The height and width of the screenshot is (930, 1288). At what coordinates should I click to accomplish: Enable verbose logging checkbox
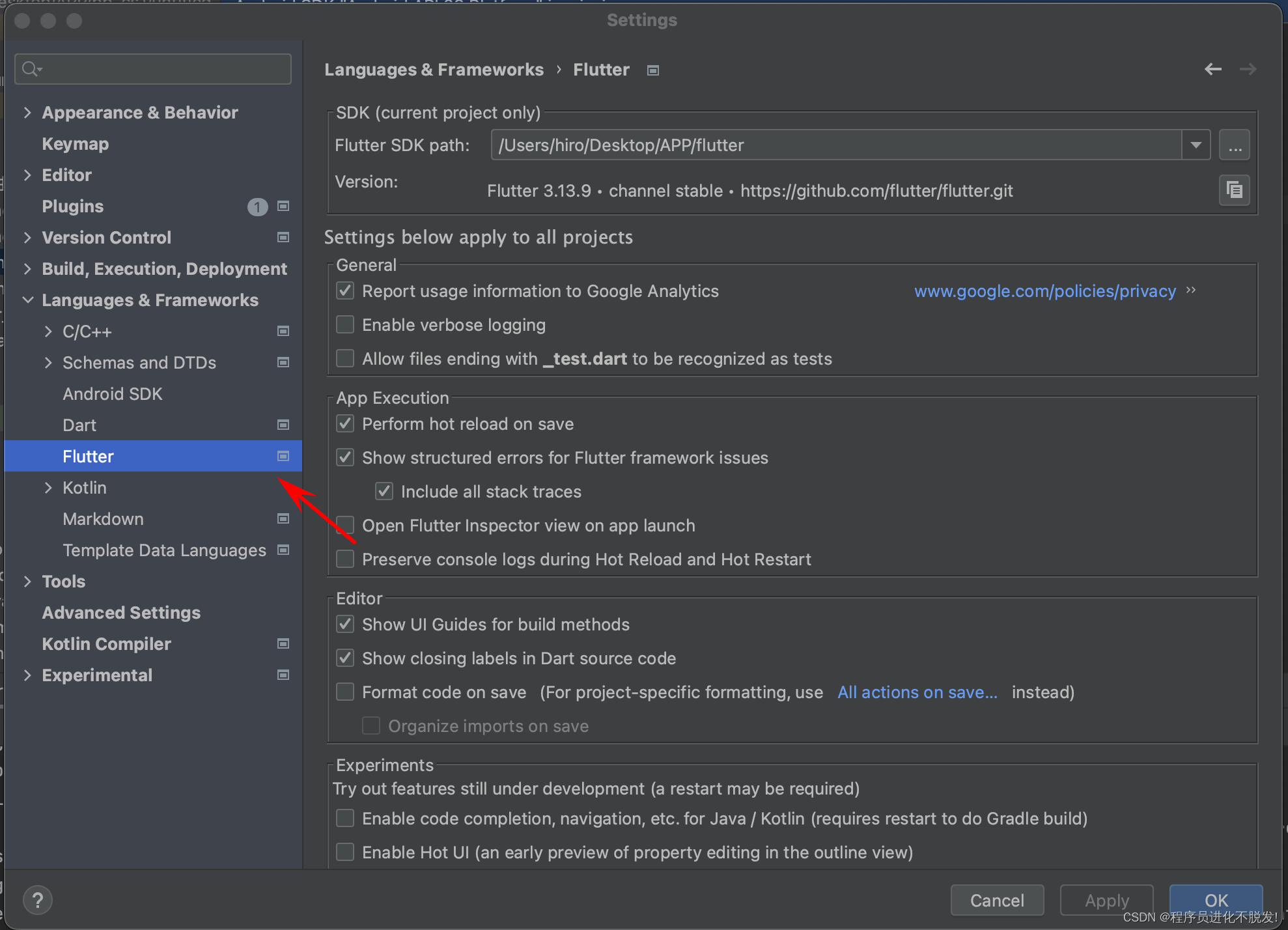tap(345, 324)
